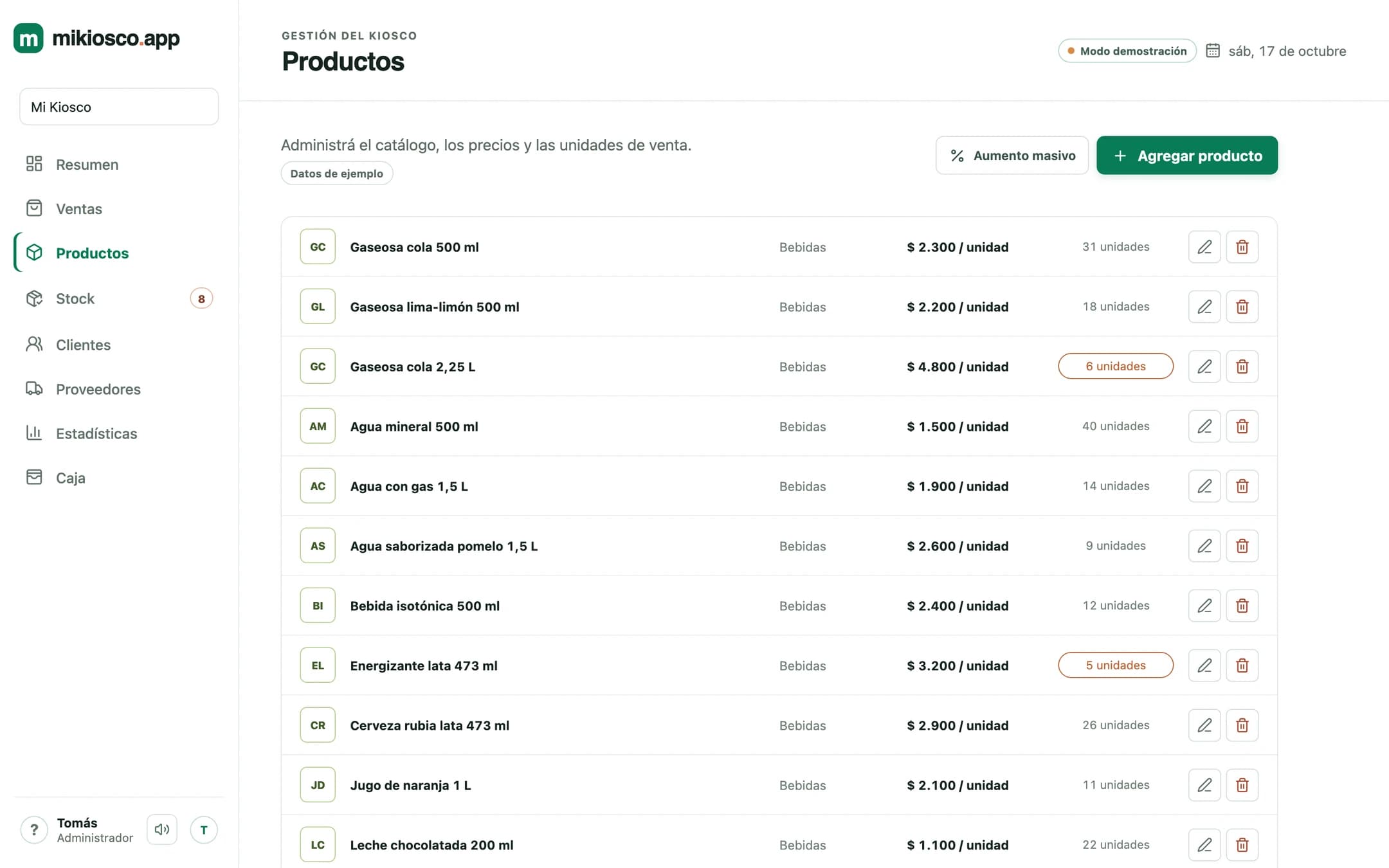Click the Tomás Administrador user label

coord(95,830)
